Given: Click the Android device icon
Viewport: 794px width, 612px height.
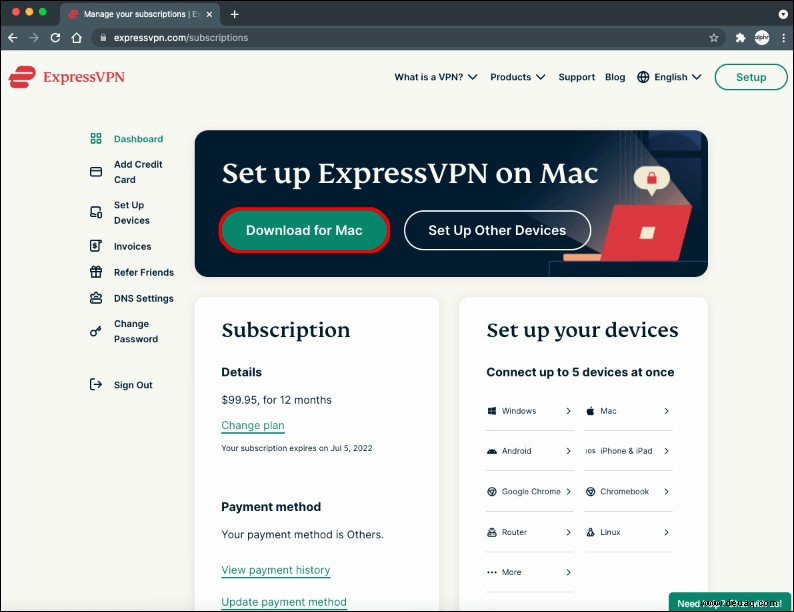Looking at the screenshot, I should 492,451.
